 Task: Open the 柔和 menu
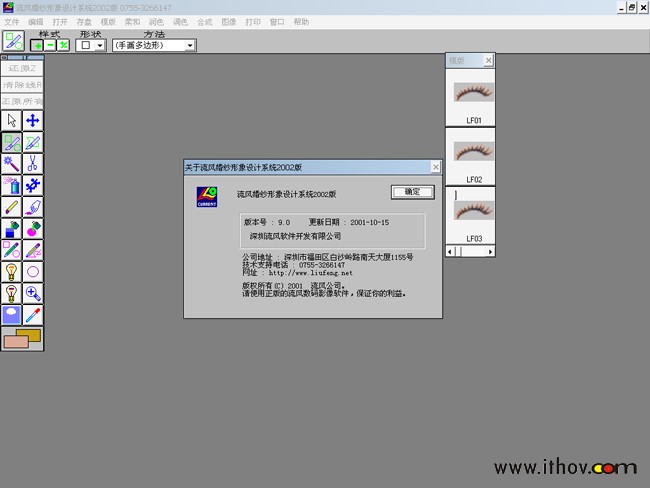(x=132, y=22)
